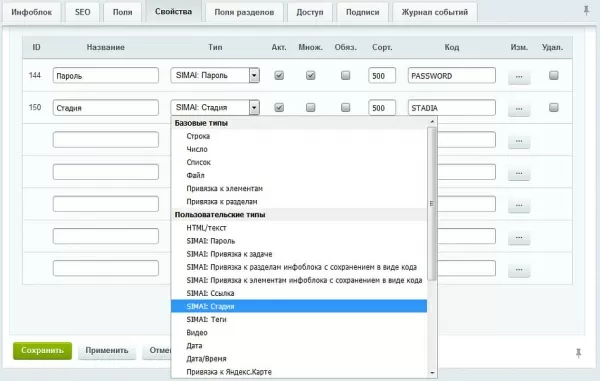600x381 pixels.
Task: Click the Сохранить button
Action: (x=42, y=350)
